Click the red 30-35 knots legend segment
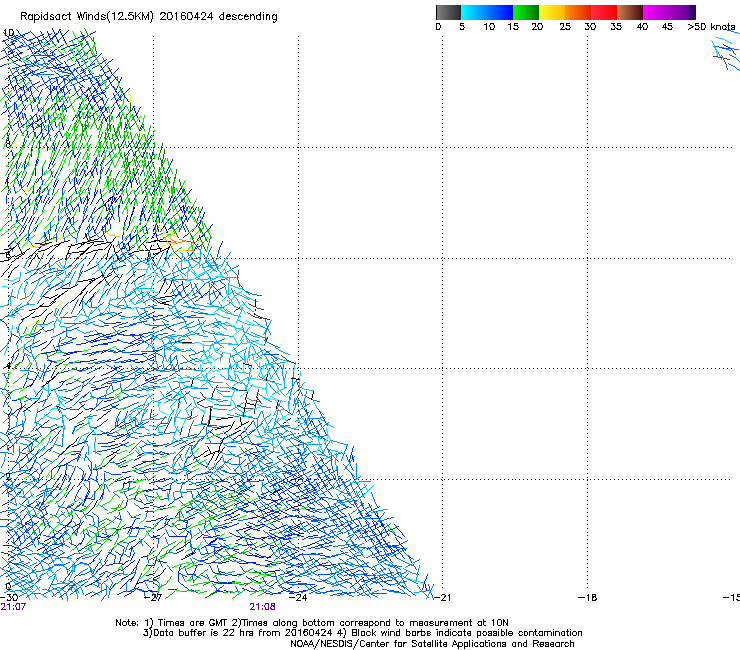Image resolution: width=740 pixels, height=650 pixels. click(604, 12)
